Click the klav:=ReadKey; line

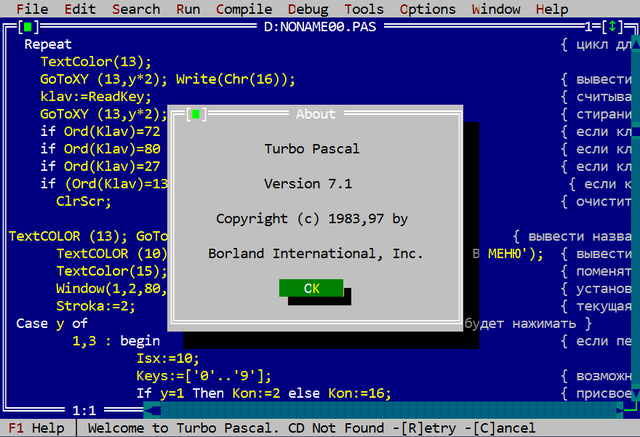(x=96, y=97)
